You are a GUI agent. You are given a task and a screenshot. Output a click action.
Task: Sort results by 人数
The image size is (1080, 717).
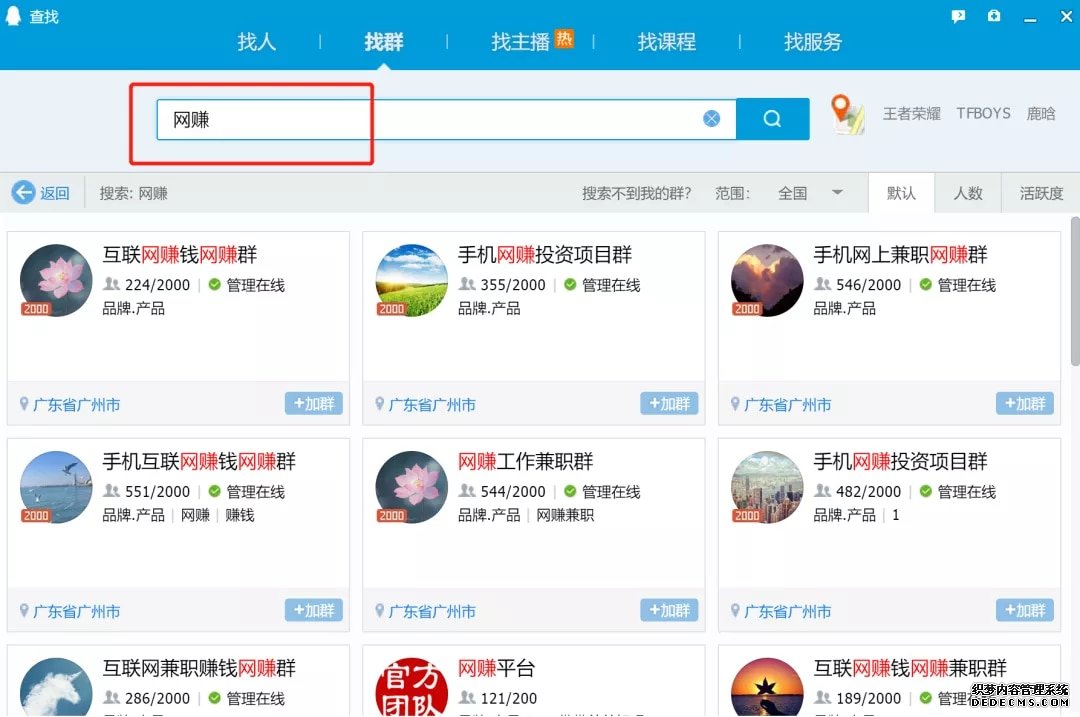[x=968, y=193]
